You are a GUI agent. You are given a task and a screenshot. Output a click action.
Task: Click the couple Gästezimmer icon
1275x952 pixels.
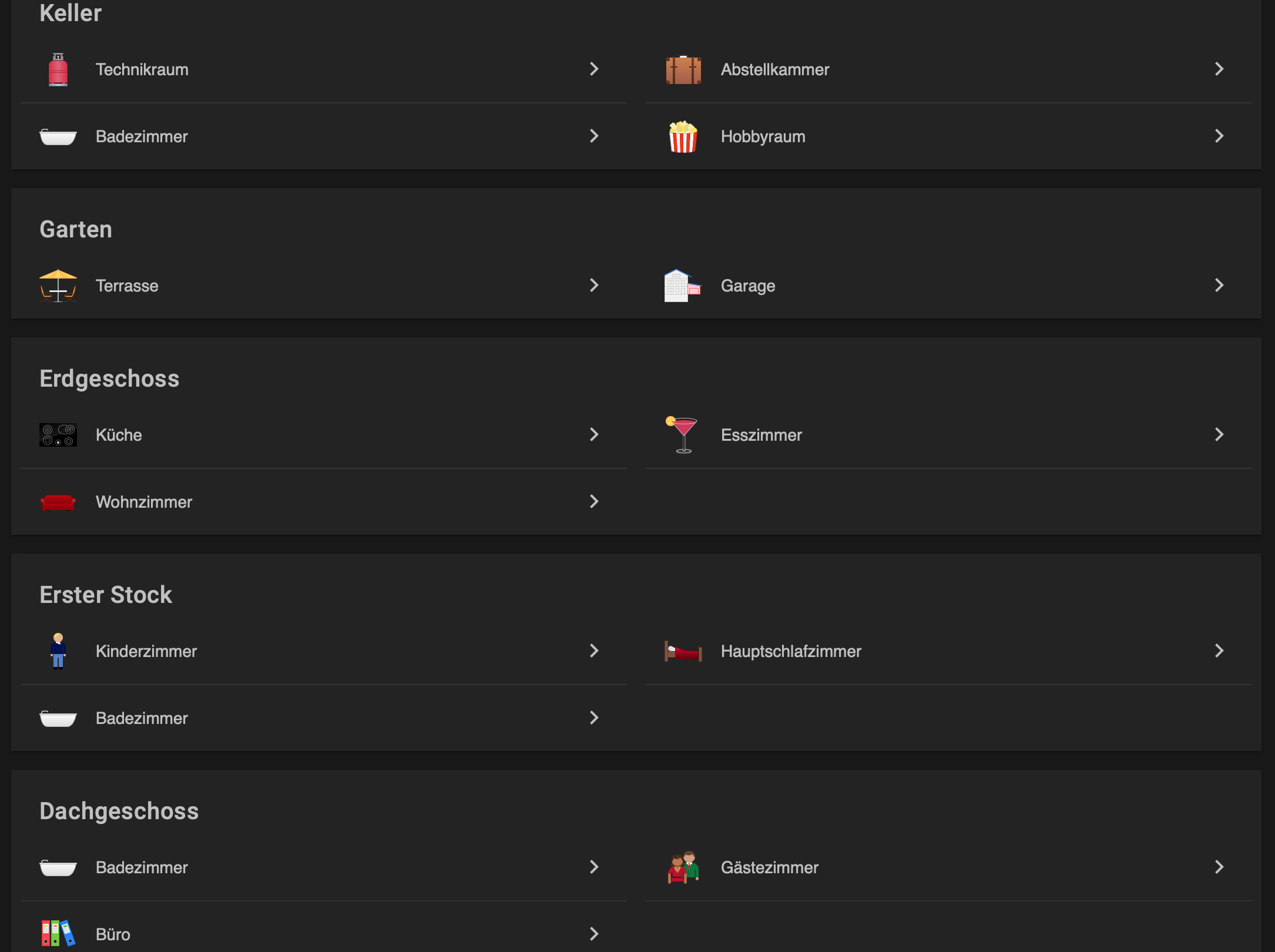coord(683,867)
